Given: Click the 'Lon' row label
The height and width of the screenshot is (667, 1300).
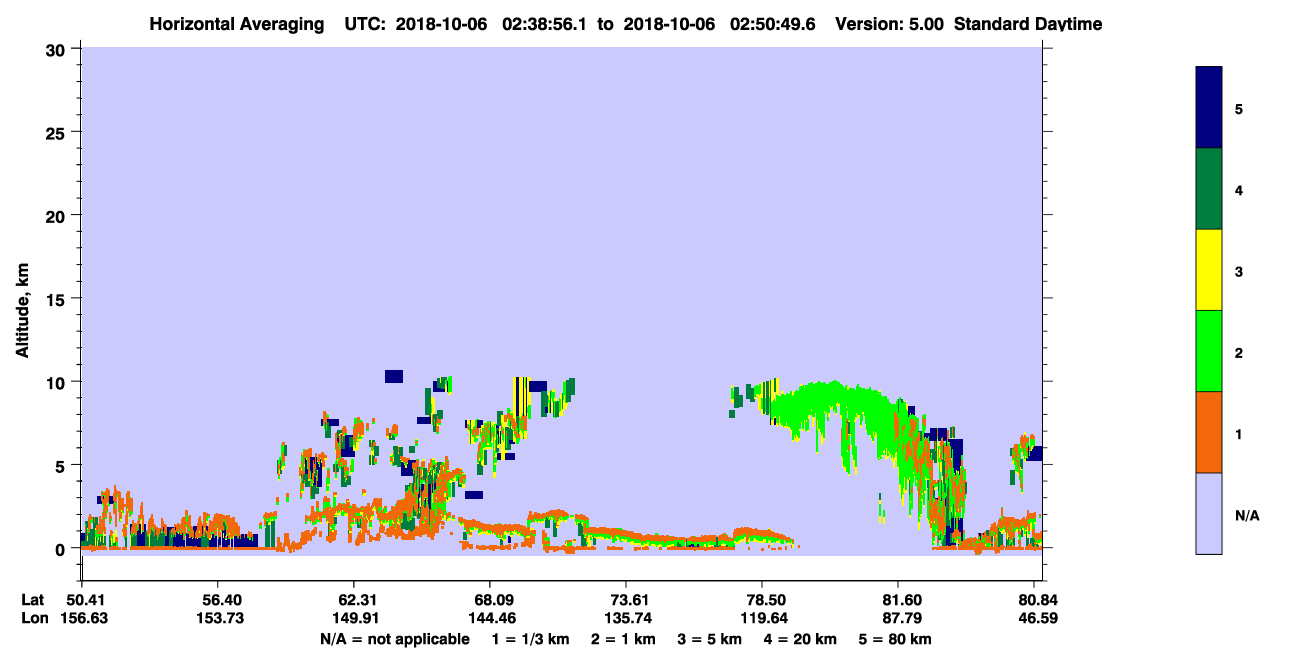Looking at the screenshot, I should 34,618.
